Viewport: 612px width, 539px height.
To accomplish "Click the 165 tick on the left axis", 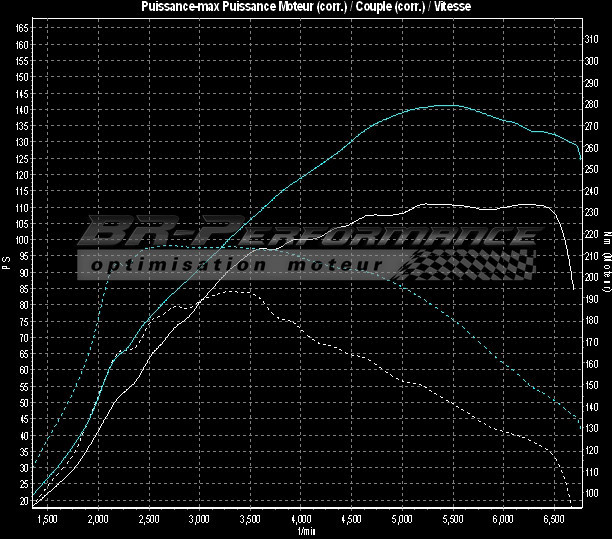I will click(x=21, y=28).
